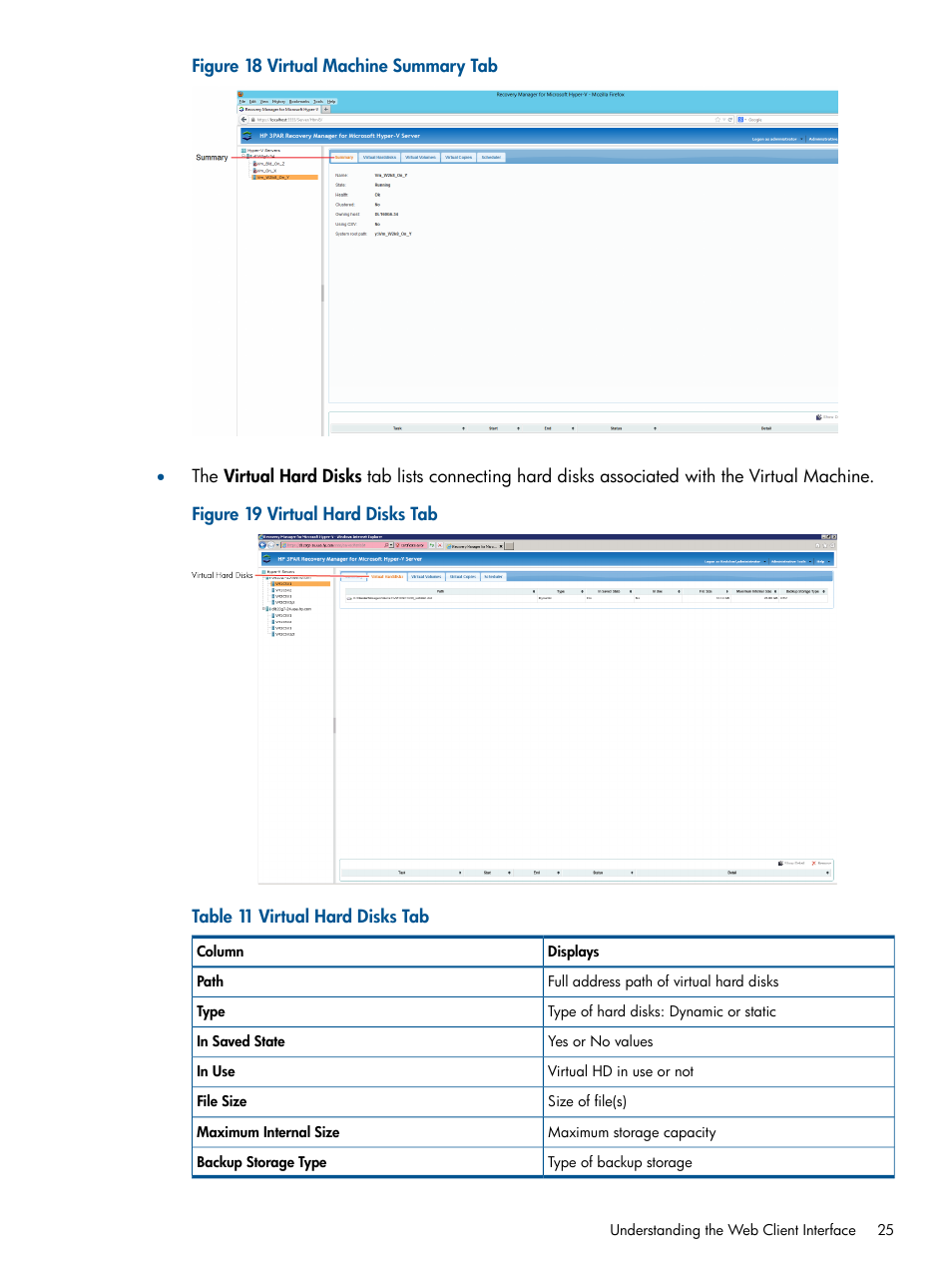Click the Detail column header in Figure 18
This screenshot has width=952, height=1269.
point(766,428)
